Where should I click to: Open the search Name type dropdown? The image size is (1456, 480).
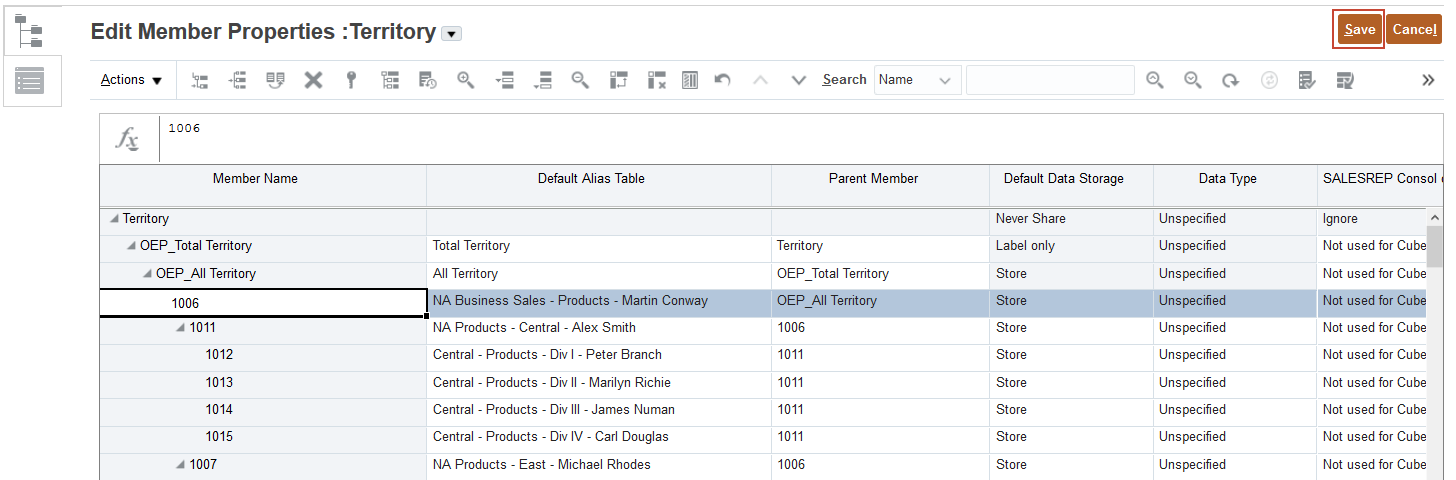tap(917, 80)
